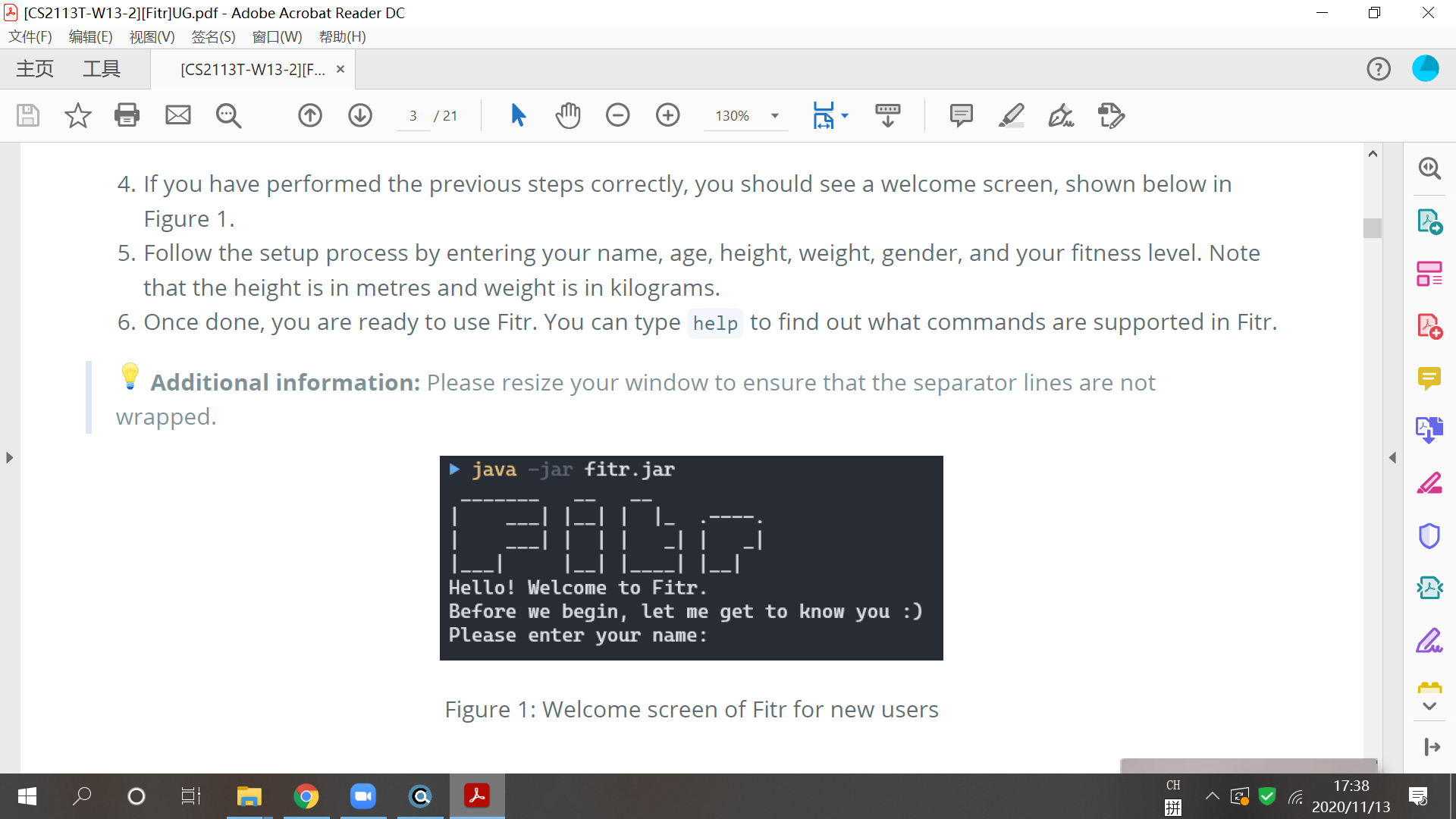Activate the selection arrow tool
This screenshot has height=819, width=1456.
click(518, 115)
